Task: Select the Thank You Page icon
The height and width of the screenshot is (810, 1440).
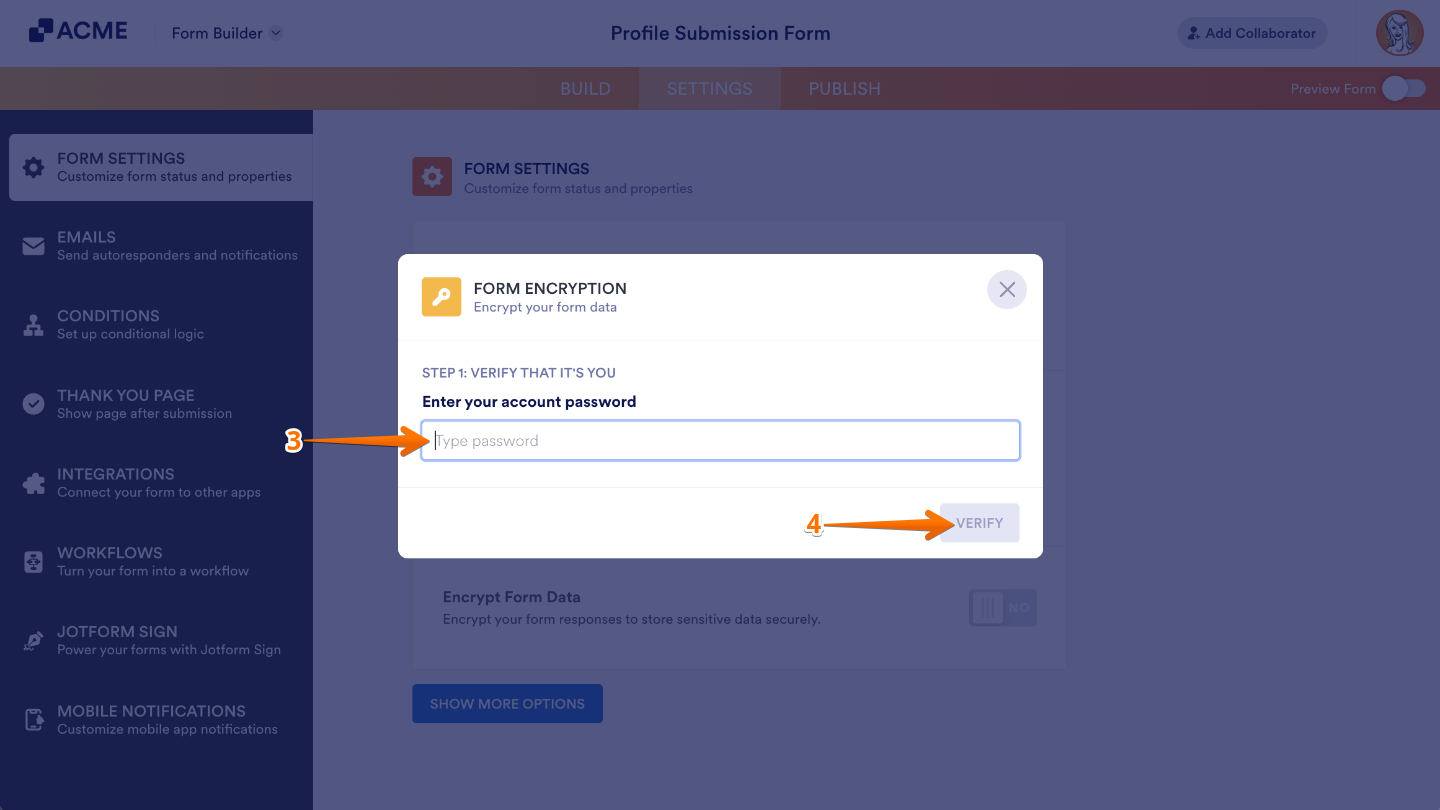Action: [x=35, y=403]
